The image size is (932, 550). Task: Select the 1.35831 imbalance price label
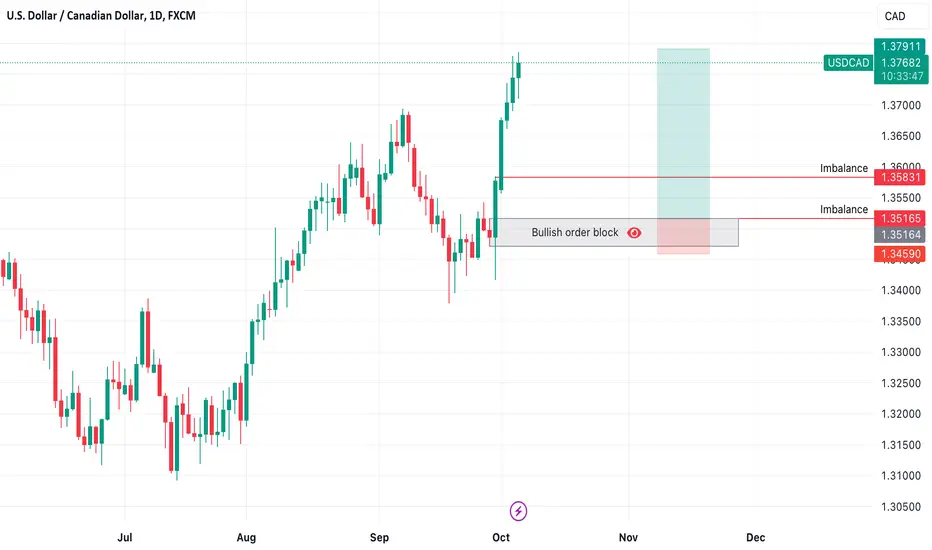coord(900,177)
